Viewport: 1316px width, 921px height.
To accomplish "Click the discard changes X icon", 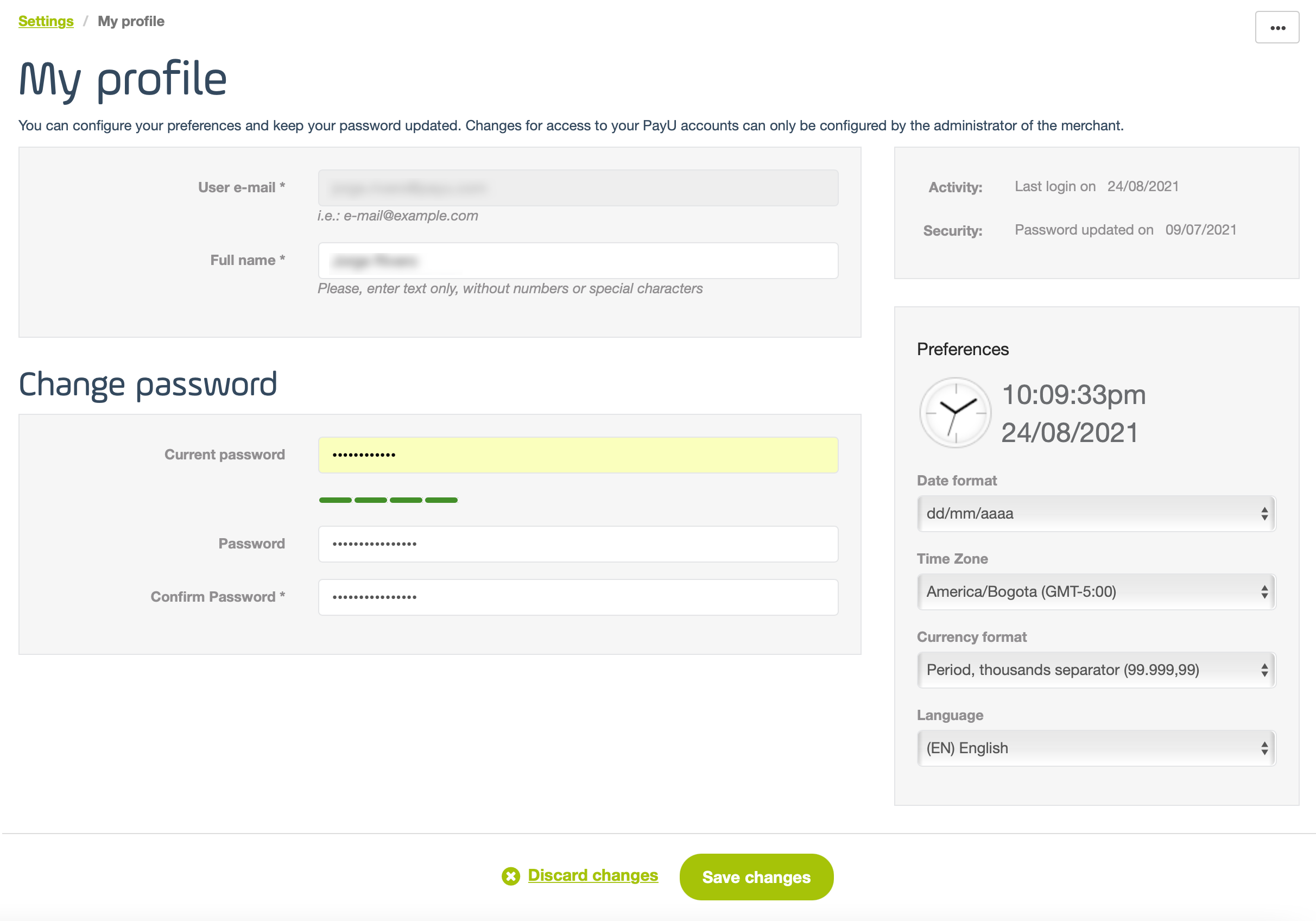I will (x=510, y=876).
